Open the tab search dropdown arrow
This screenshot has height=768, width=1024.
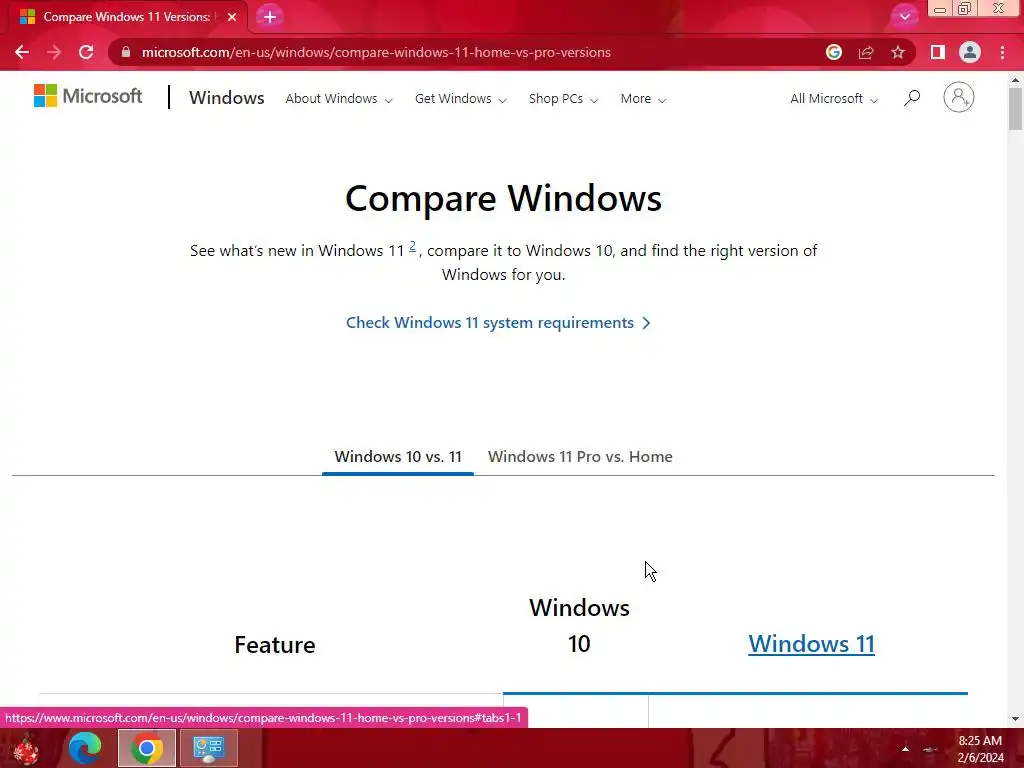904,16
